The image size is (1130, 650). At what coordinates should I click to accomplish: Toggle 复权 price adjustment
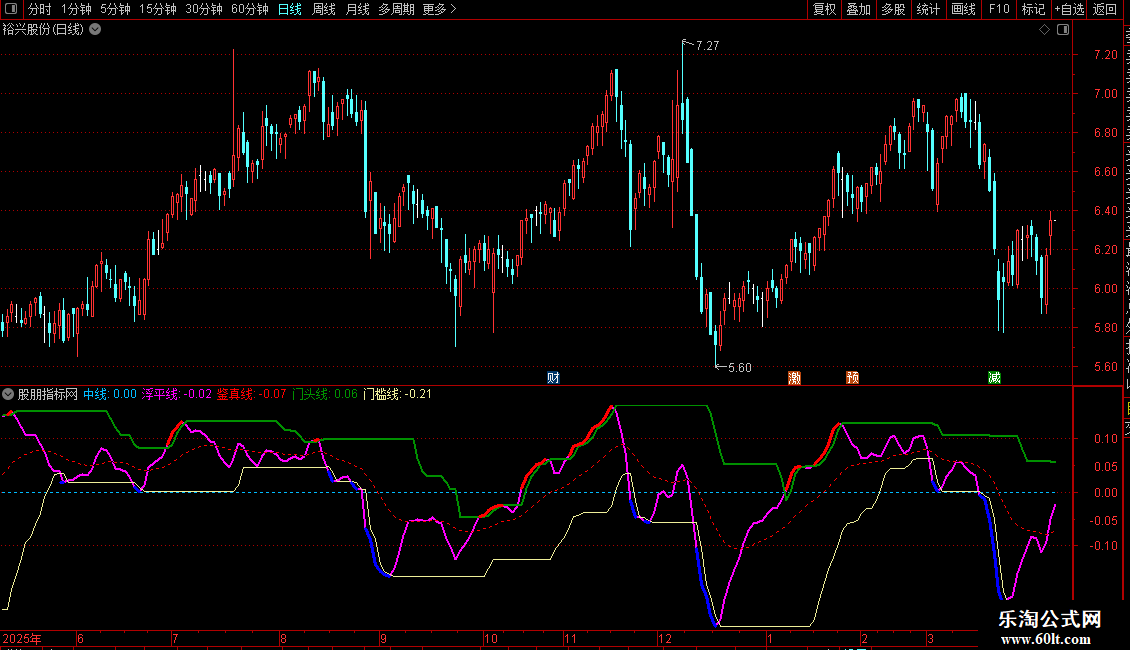pos(824,10)
